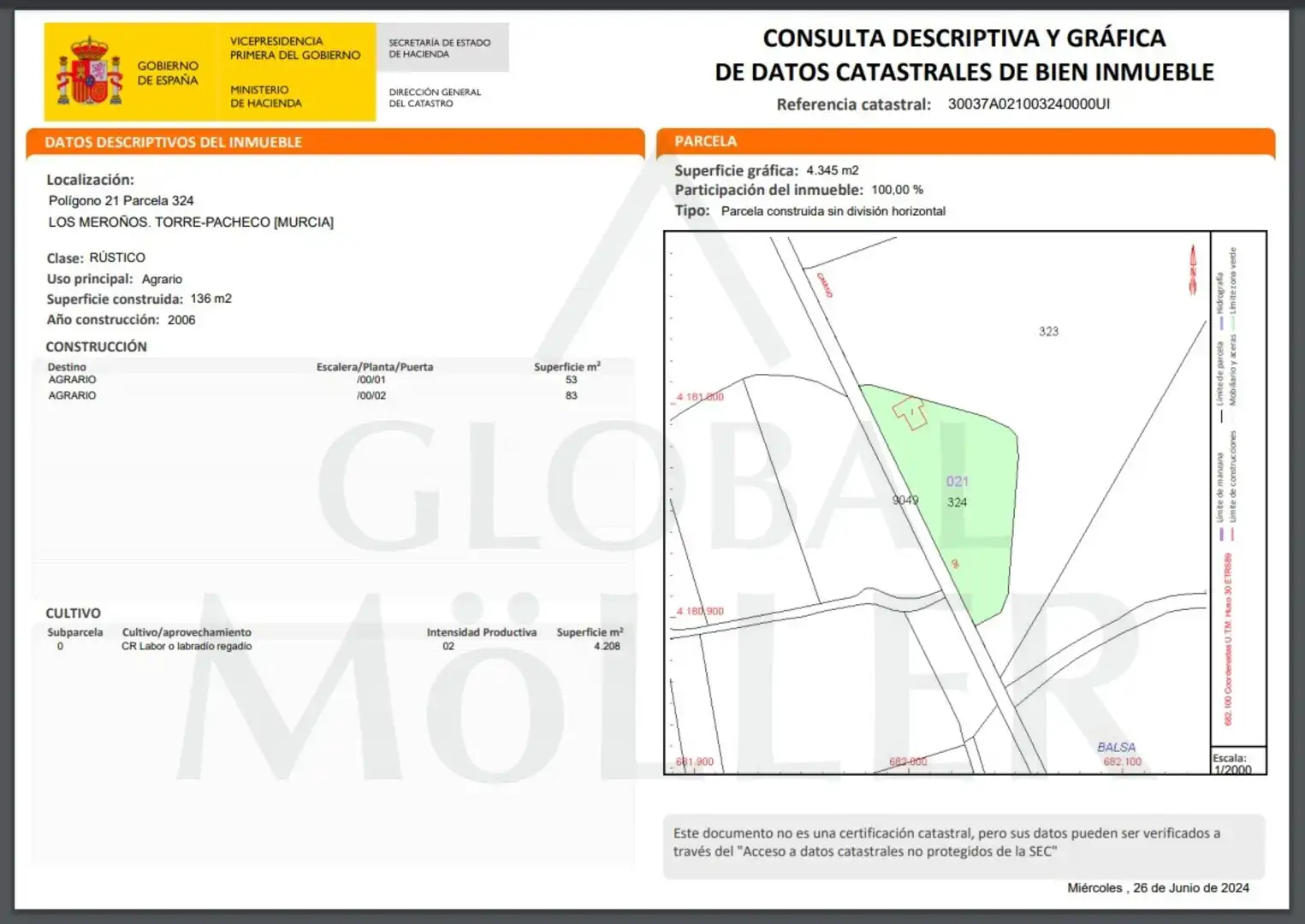Click the 'CULTIVO' heading

[73, 613]
